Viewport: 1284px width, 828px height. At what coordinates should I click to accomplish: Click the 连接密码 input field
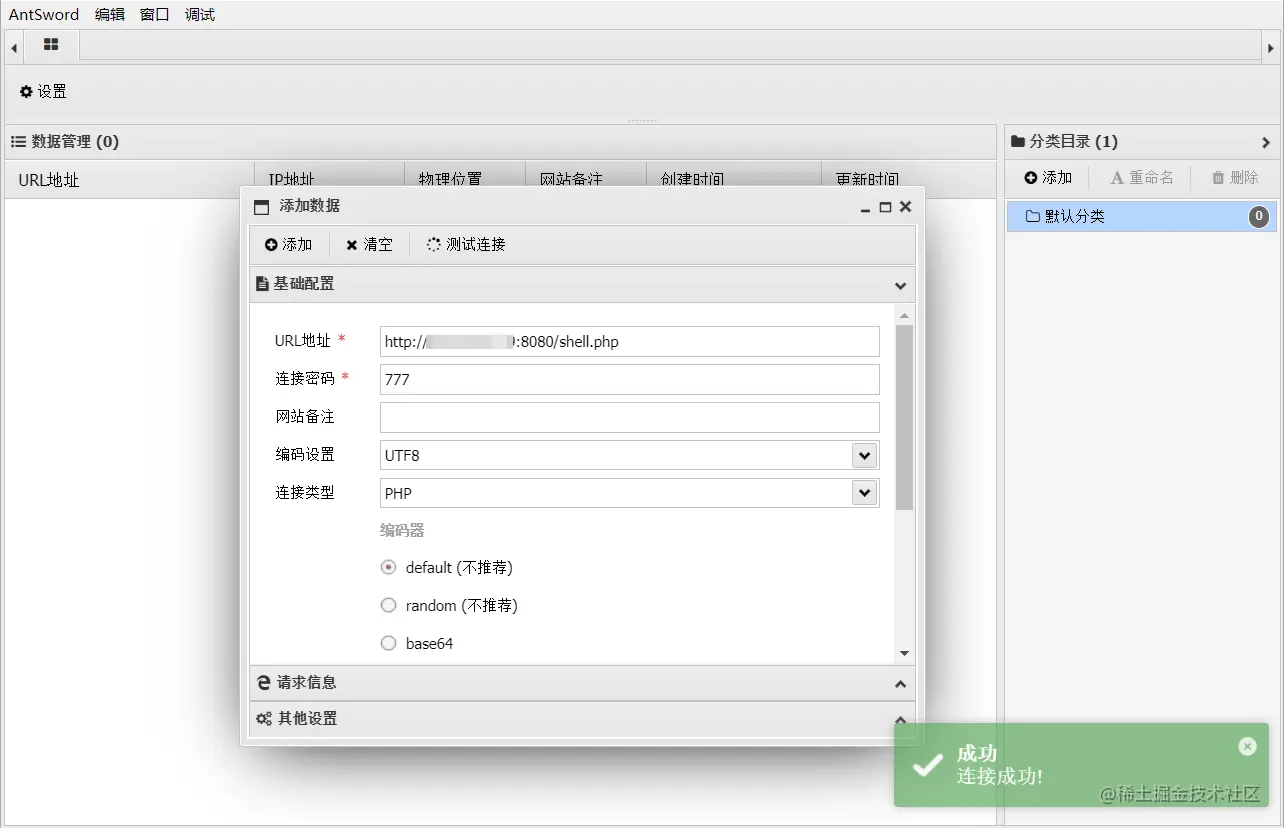[630, 379]
